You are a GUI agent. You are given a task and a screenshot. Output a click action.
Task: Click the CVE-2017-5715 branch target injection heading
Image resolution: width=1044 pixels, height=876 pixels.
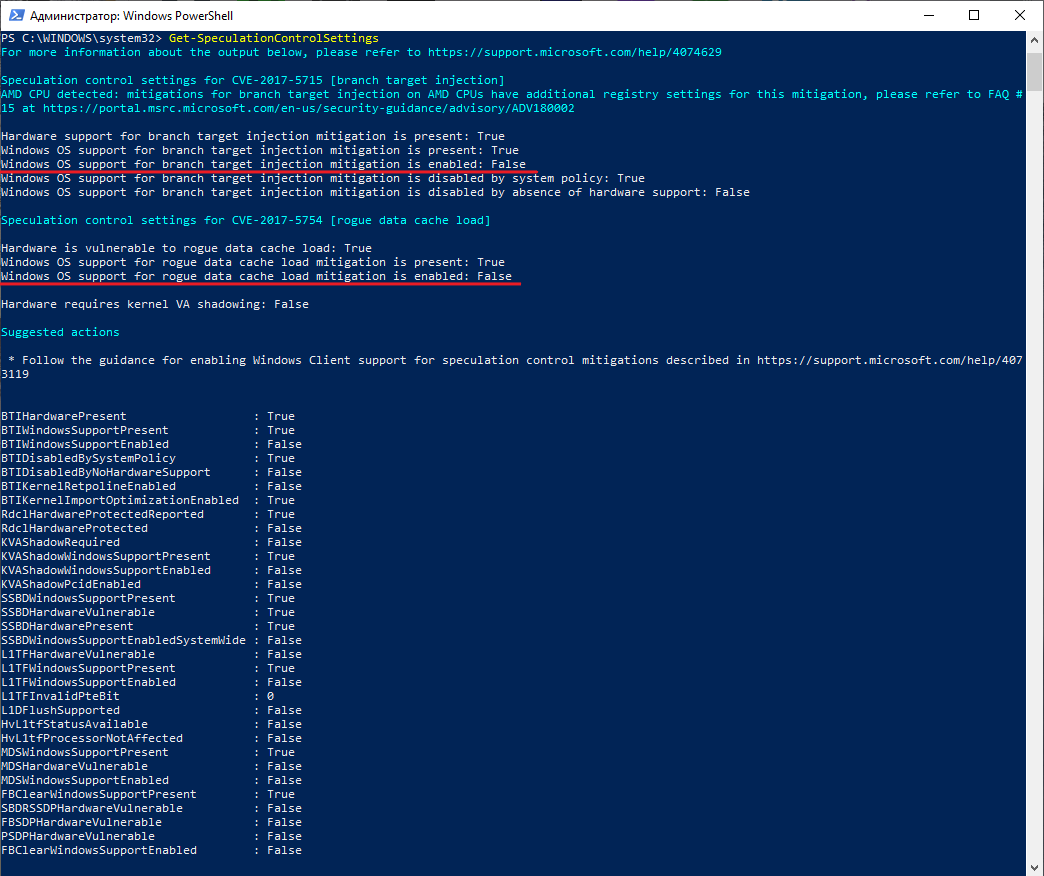(253, 80)
